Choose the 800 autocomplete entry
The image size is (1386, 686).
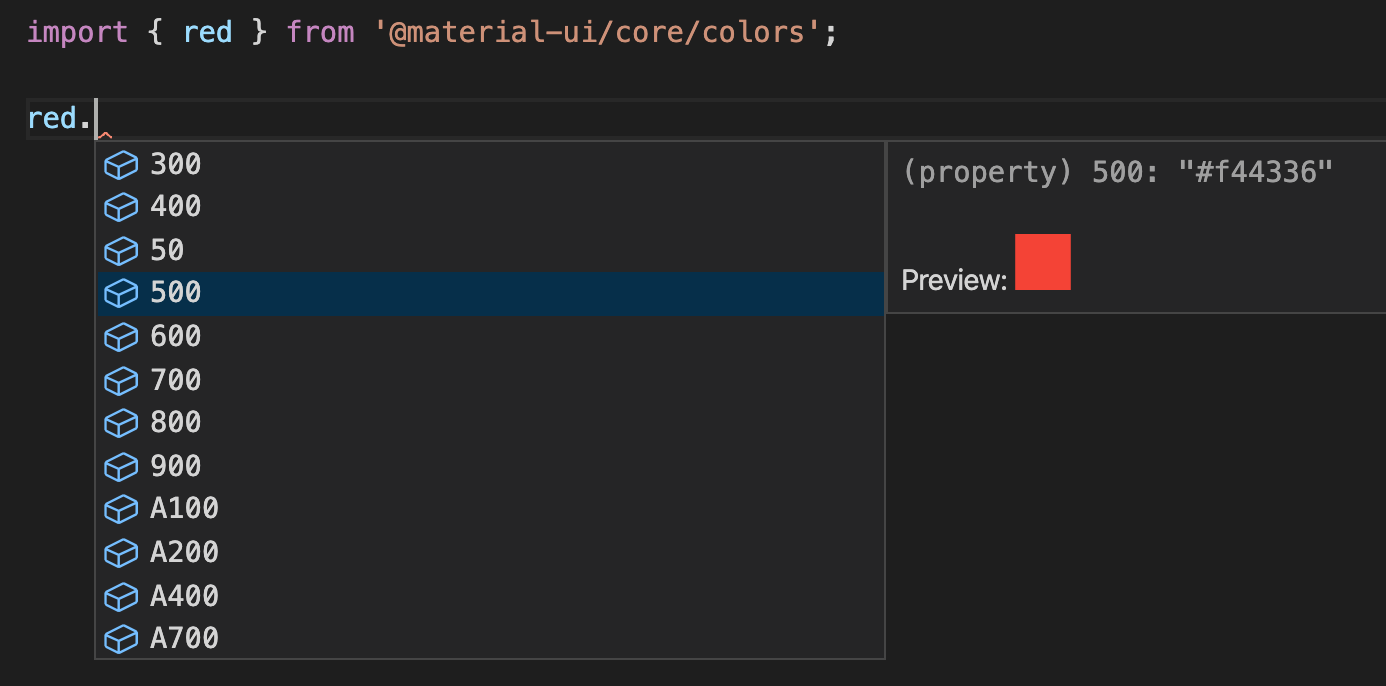176,423
